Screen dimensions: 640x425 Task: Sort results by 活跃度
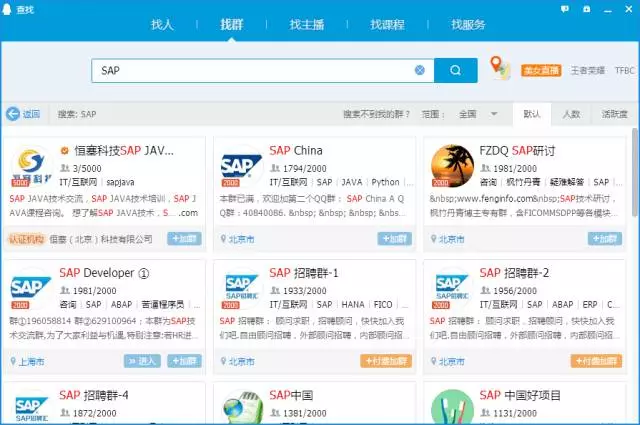(x=614, y=114)
